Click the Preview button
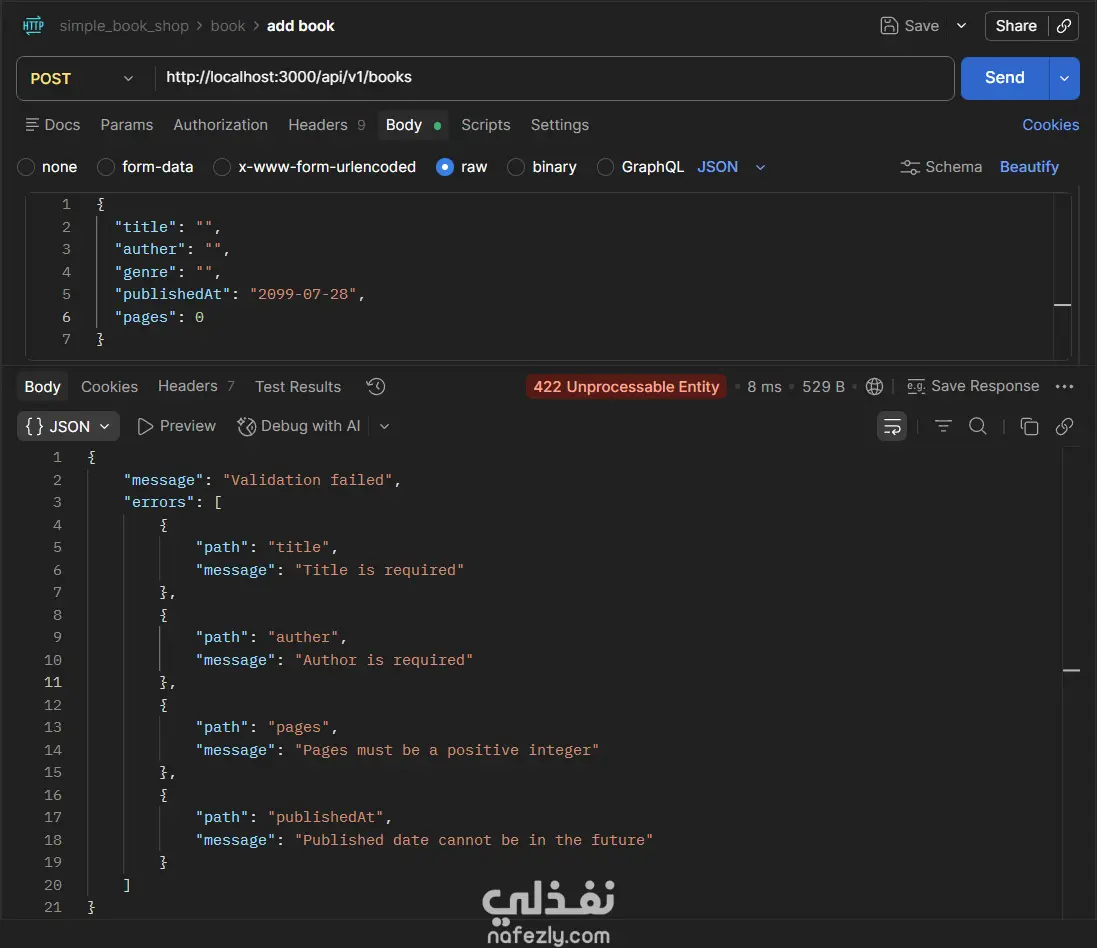 coord(176,426)
